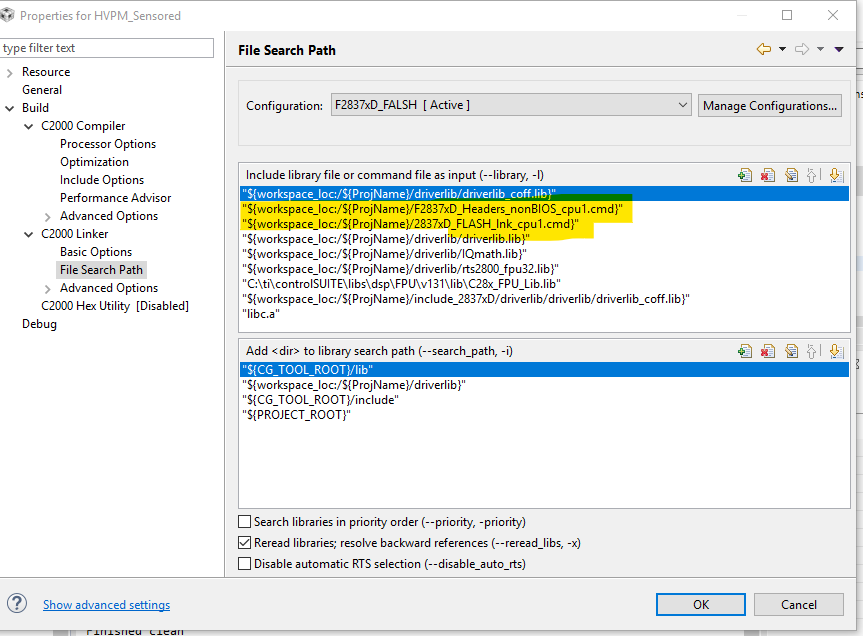Collapse the C2000 Compiler tree node
This screenshot has width=863, height=636.
point(28,126)
